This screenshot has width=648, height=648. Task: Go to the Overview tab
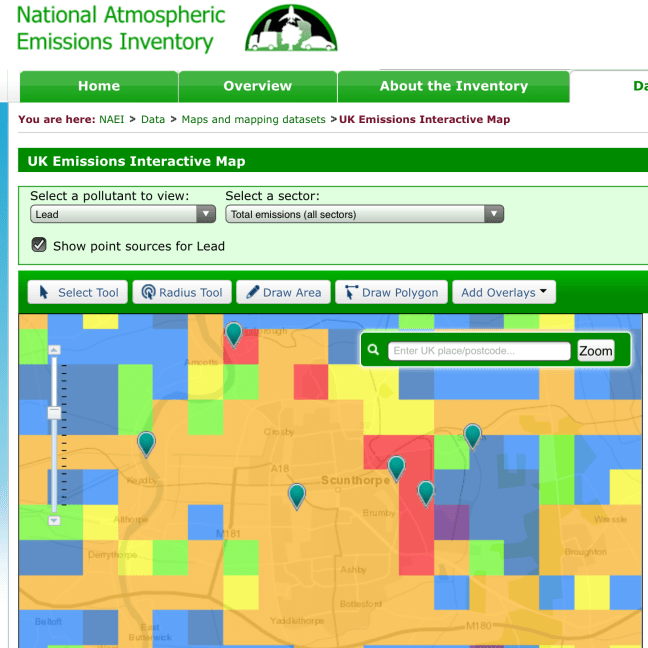click(x=257, y=86)
